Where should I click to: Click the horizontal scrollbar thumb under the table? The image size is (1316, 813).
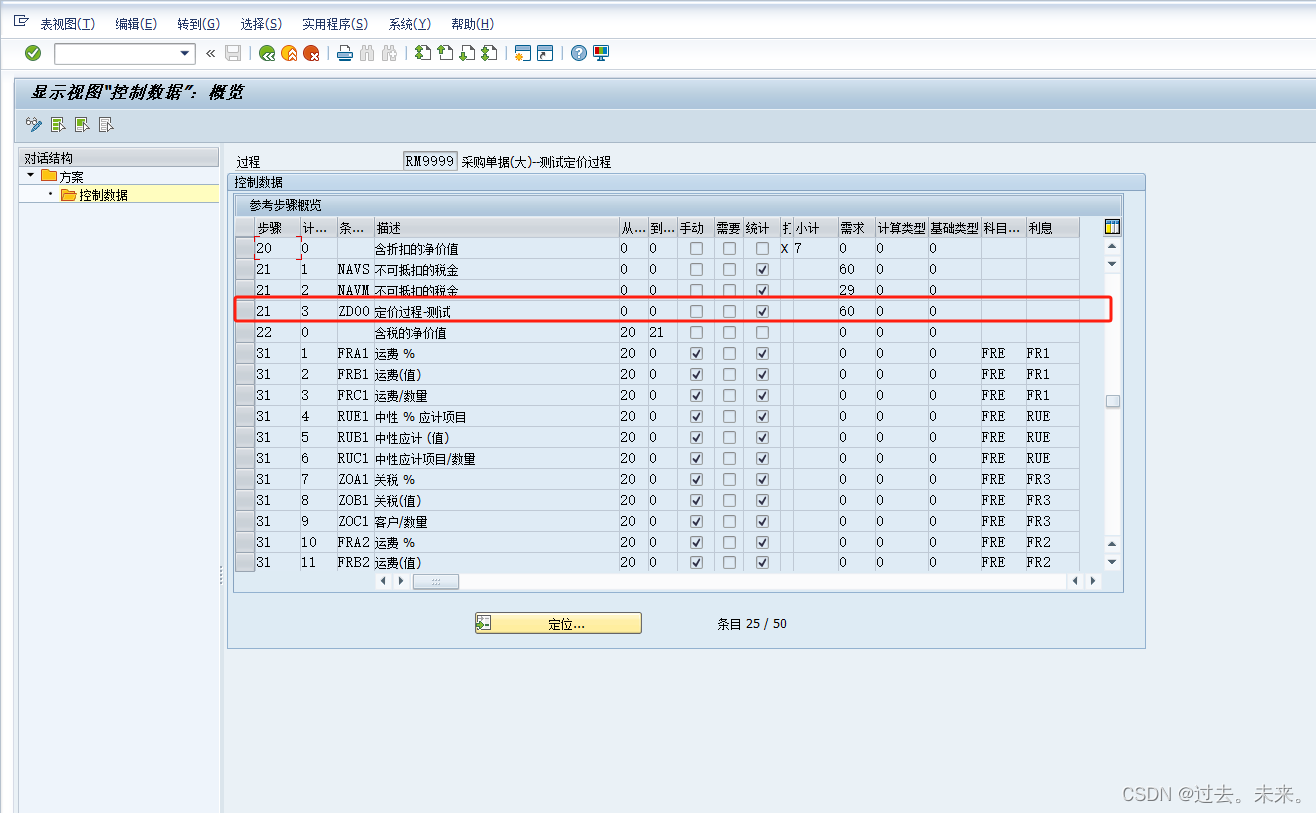pos(435,581)
